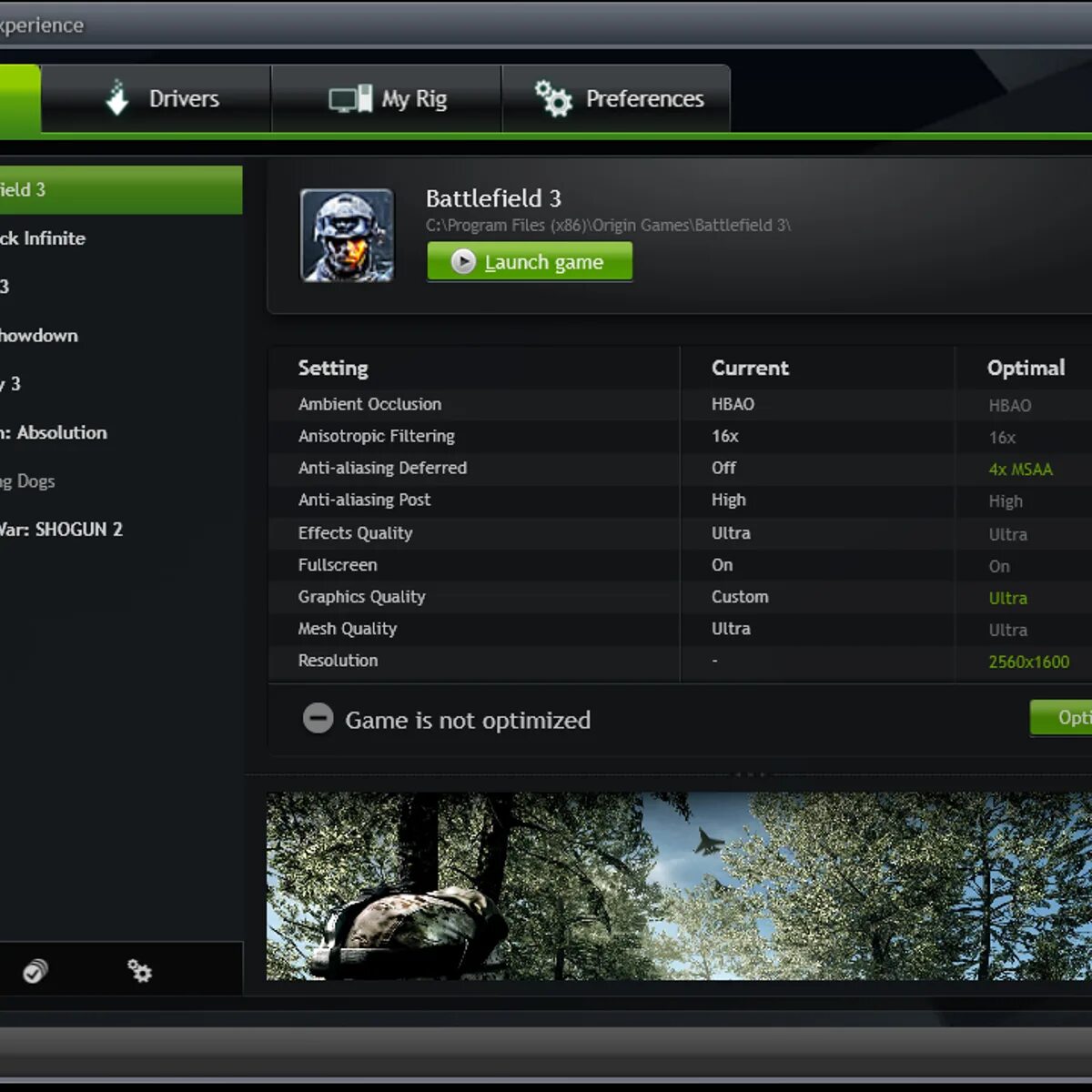Click the small gears icon under game list
The image size is (1092, 1092).
coord(139,971)
